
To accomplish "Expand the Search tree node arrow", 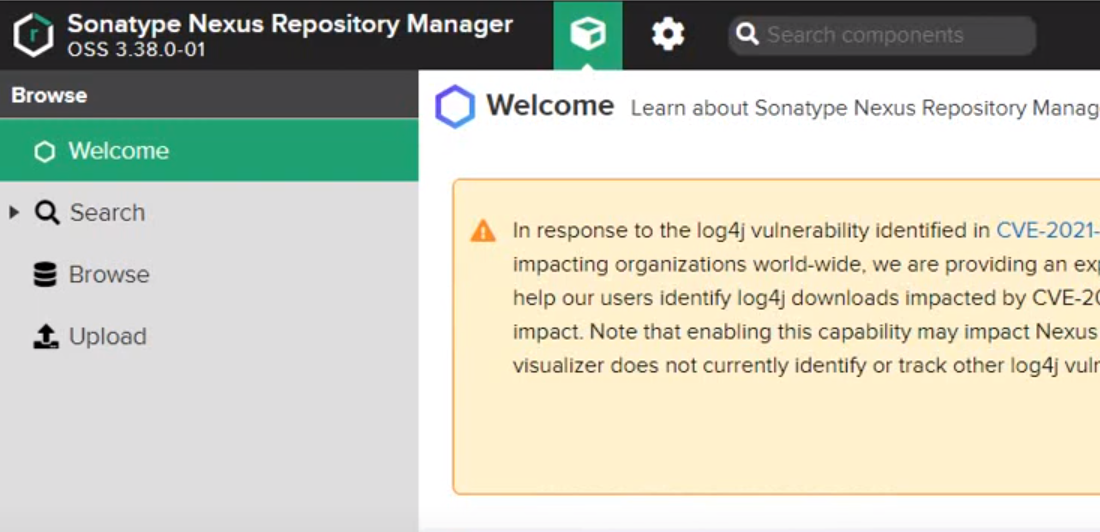I will point(14,212).
